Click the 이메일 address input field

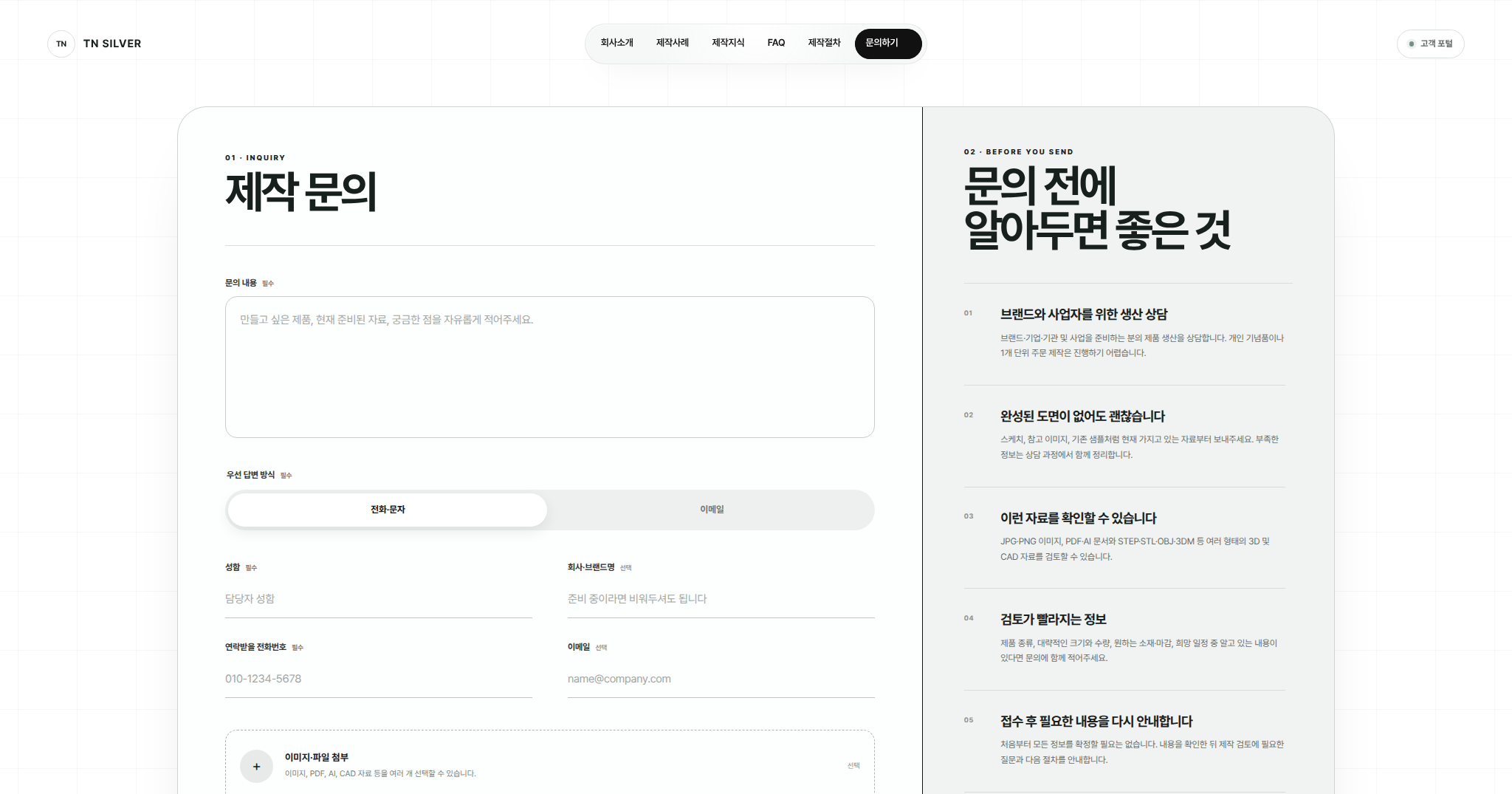721,679
